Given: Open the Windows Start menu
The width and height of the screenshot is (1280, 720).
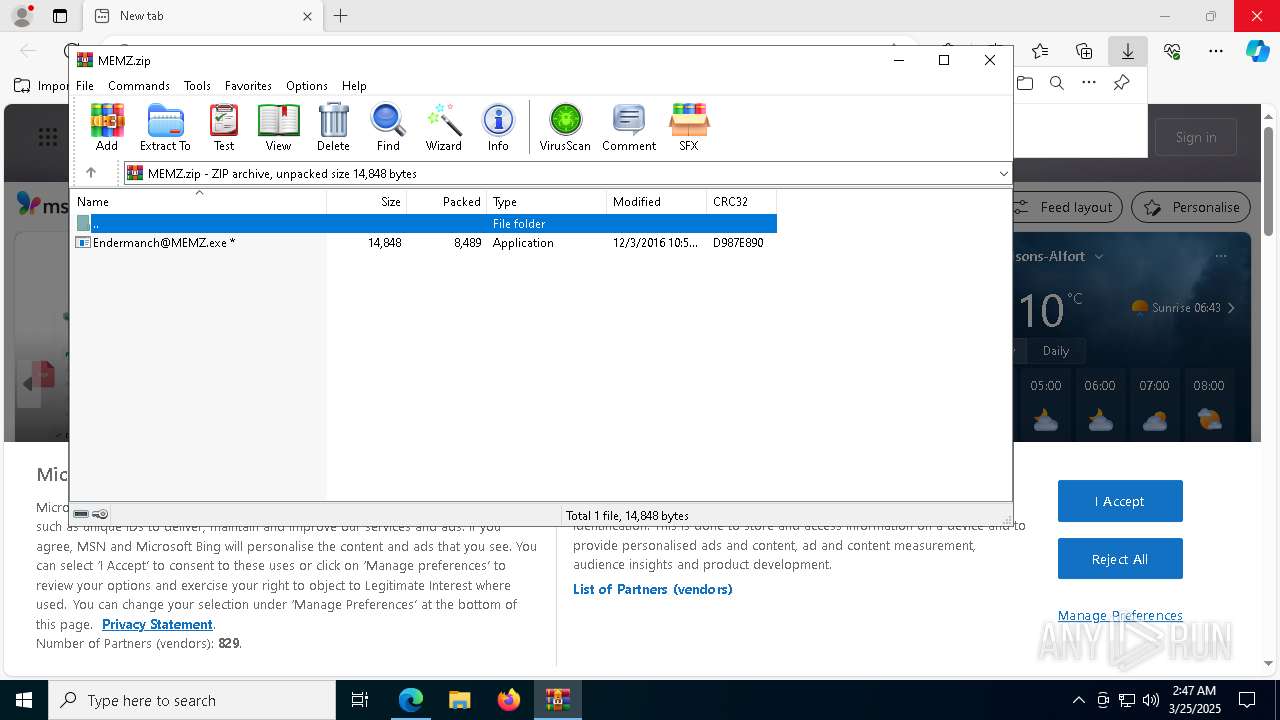Looking at the screenshot, I should tap(24, 700).
